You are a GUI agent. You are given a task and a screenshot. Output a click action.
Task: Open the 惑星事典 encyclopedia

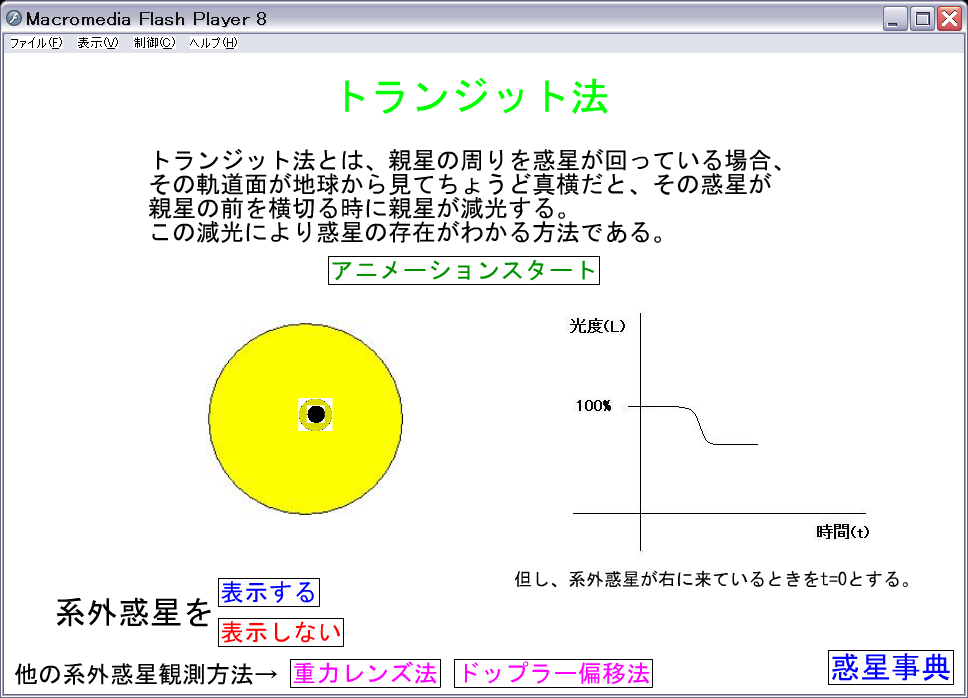click(x=891, y=667)
